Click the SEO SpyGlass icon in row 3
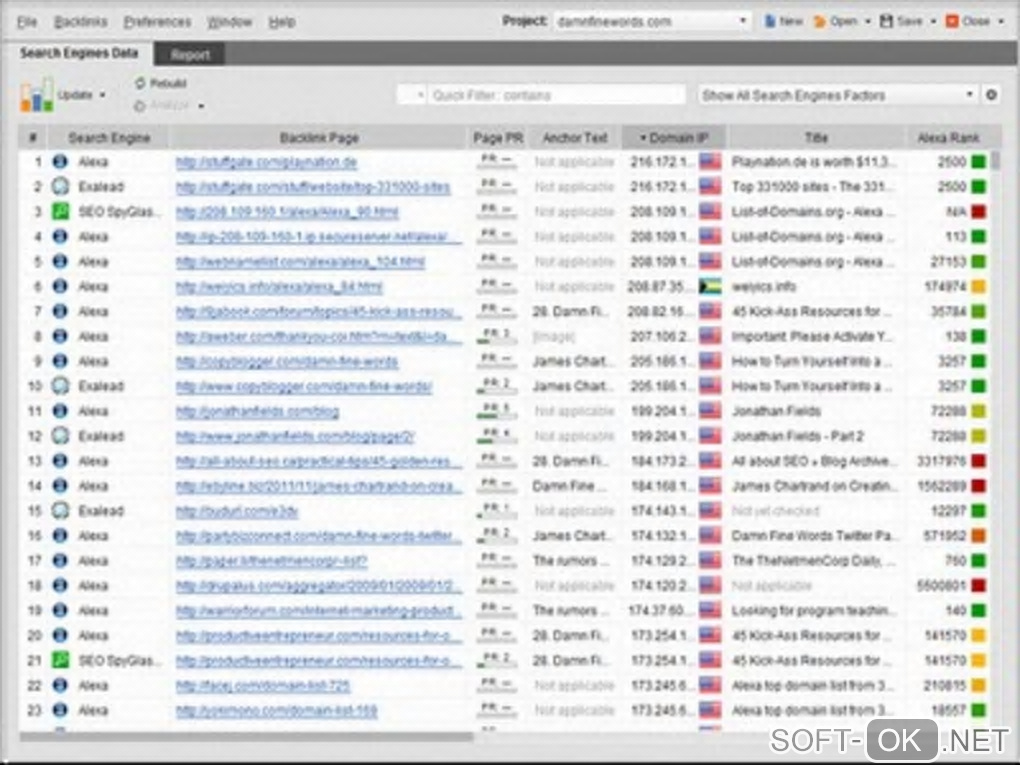 (x=60, y=211)
